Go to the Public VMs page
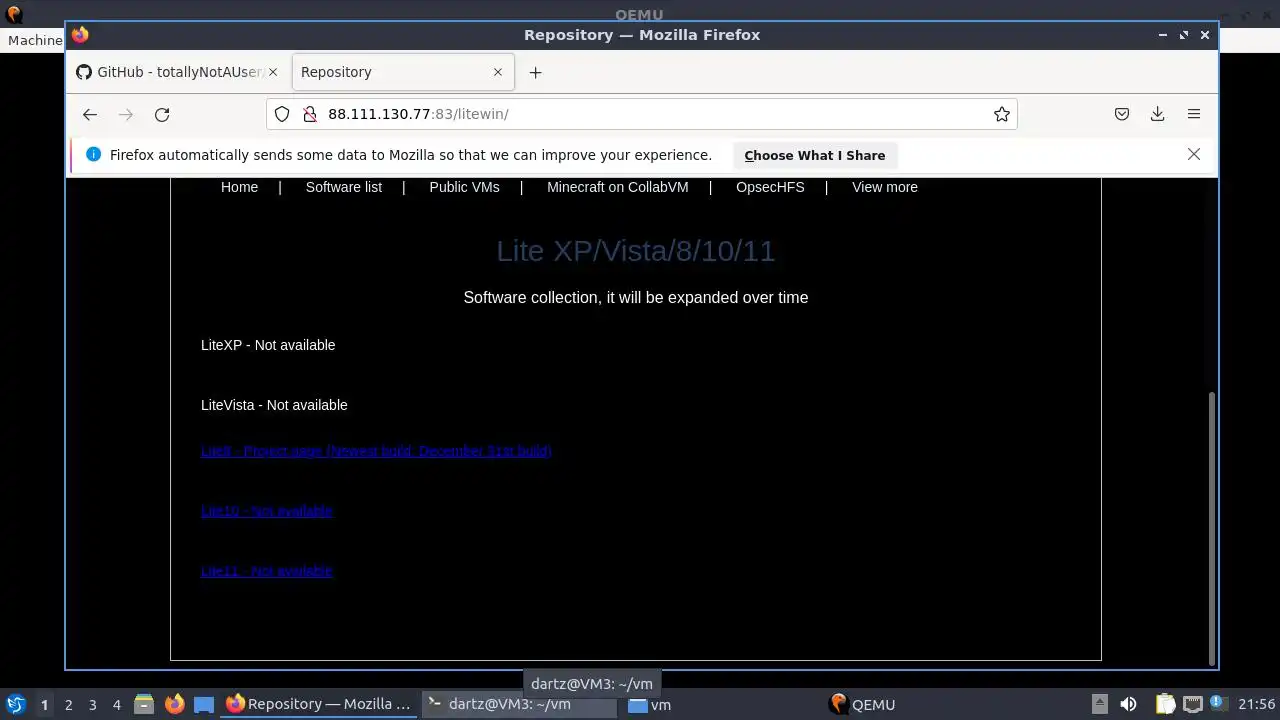The height and width of the screenshot is (720, 1280). [x=464, y=187]
